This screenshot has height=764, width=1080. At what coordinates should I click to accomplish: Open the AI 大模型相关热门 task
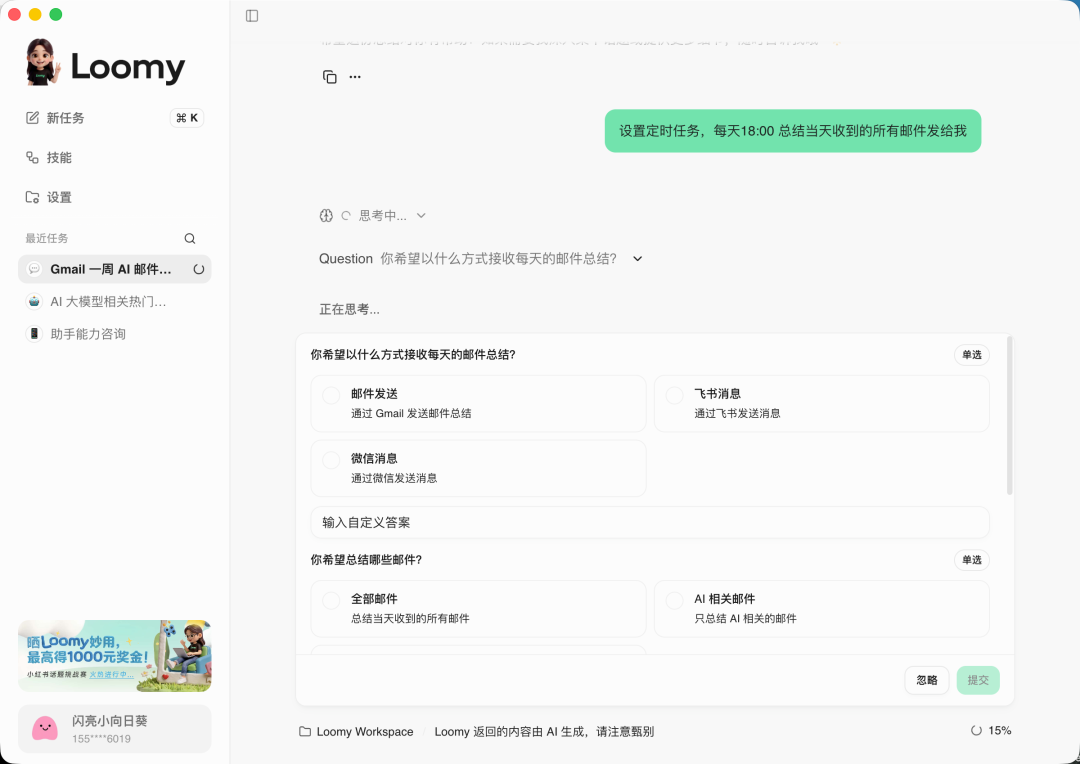[x=114, y=302]
